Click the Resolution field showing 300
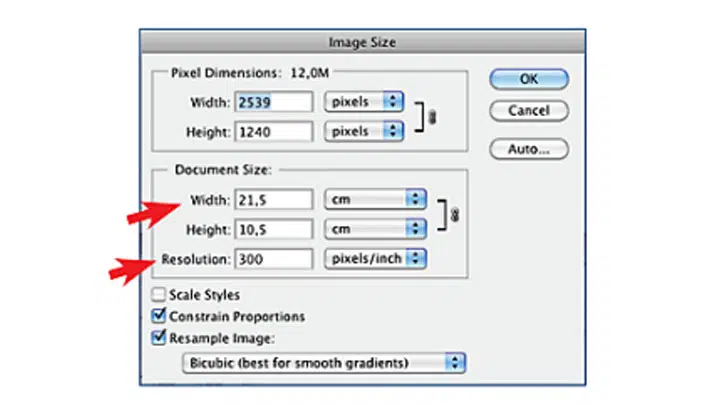The image size is (720, 405). [x=274, y=259]
